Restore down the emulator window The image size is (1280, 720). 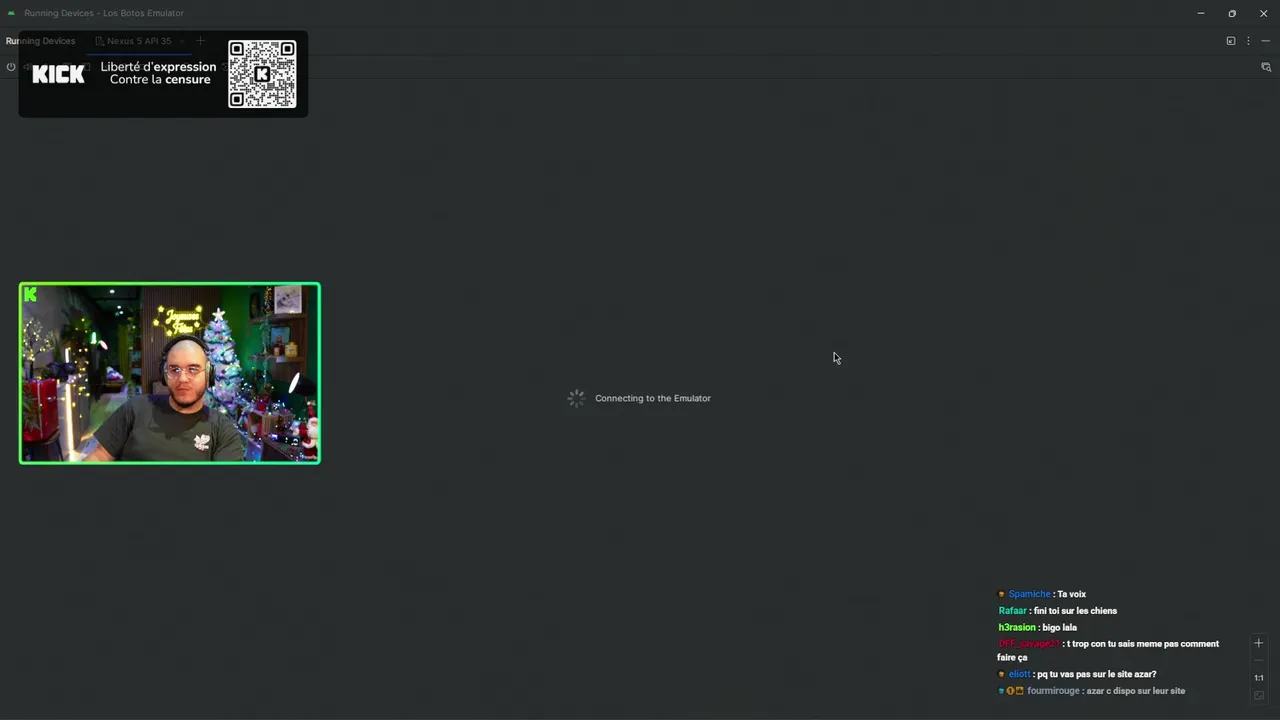[x=1232, y=13]
